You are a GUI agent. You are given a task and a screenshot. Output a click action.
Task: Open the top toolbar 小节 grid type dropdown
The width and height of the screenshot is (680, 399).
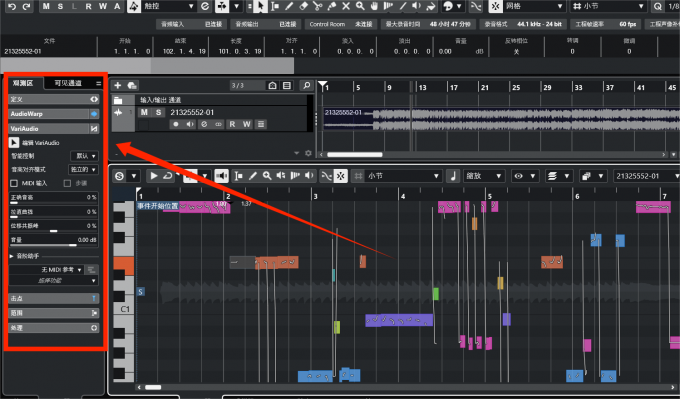point(608,6)
